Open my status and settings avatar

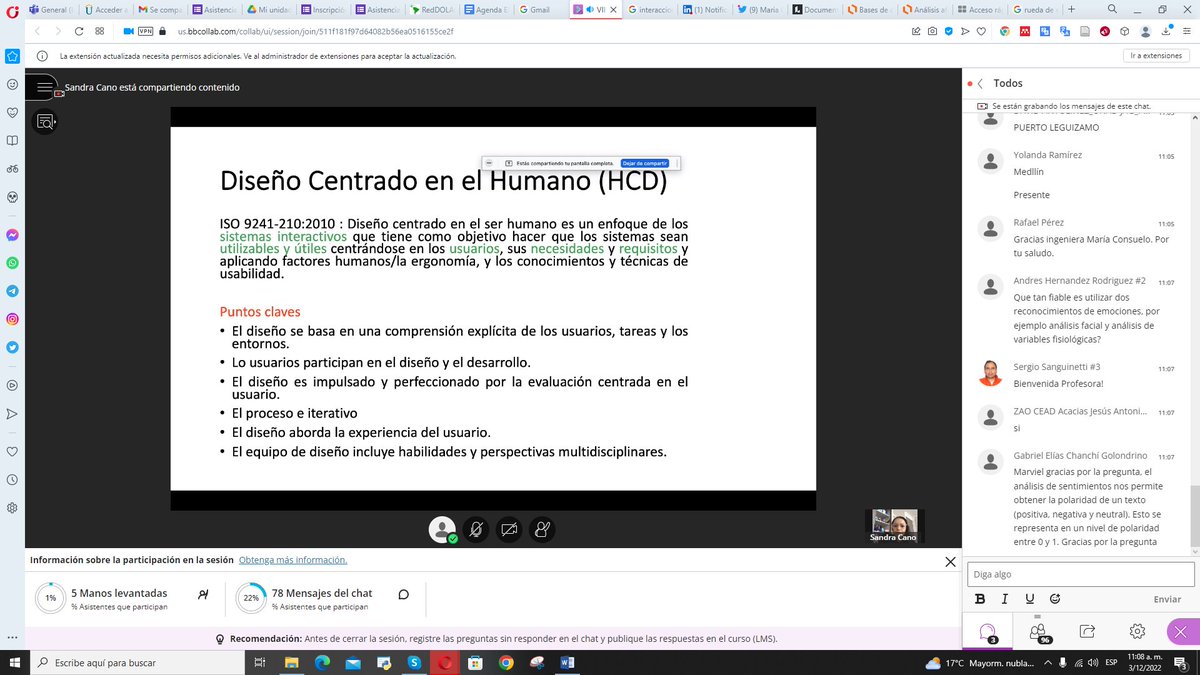pyautogui.click(x=442, y=529)
